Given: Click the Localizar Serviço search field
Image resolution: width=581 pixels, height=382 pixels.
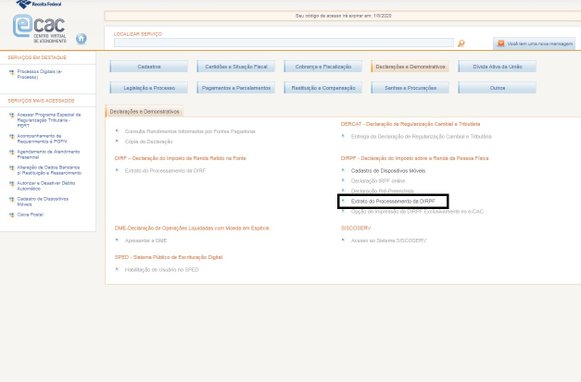Looking at the screenshot, I should click(283, 43).
